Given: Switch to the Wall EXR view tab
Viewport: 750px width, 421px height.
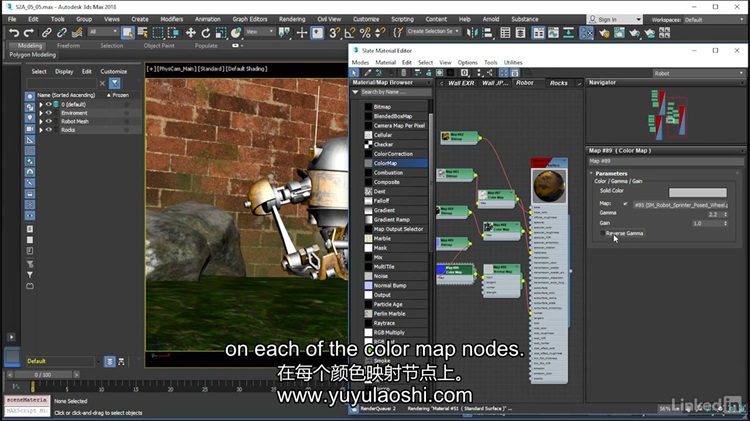Looking at the screenshot, I should pyautogui.click(x=461, y=83).
